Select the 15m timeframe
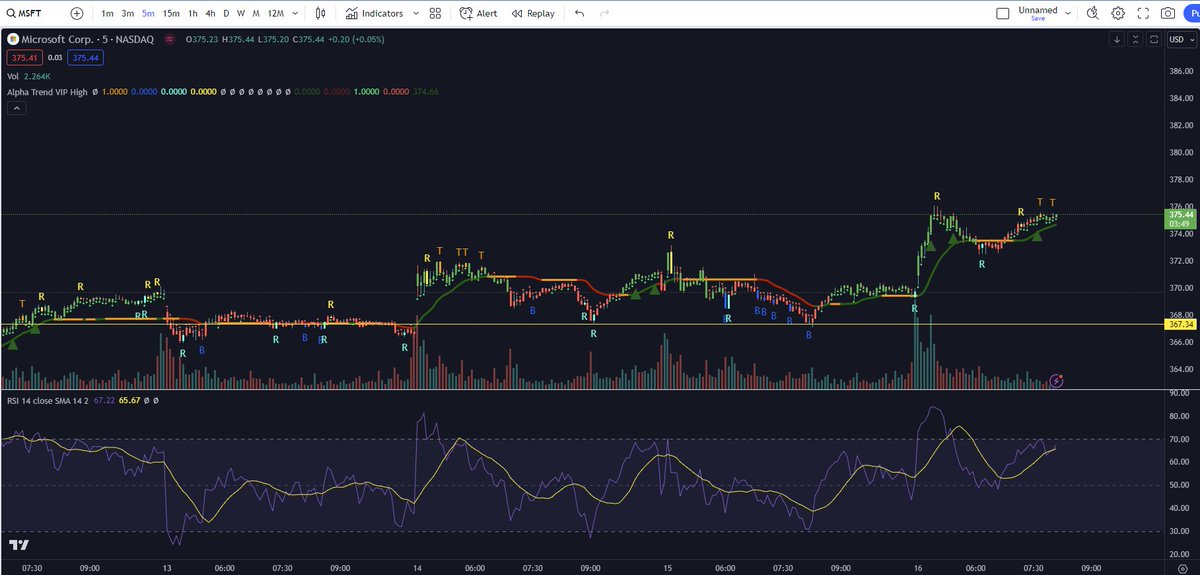 171,14
